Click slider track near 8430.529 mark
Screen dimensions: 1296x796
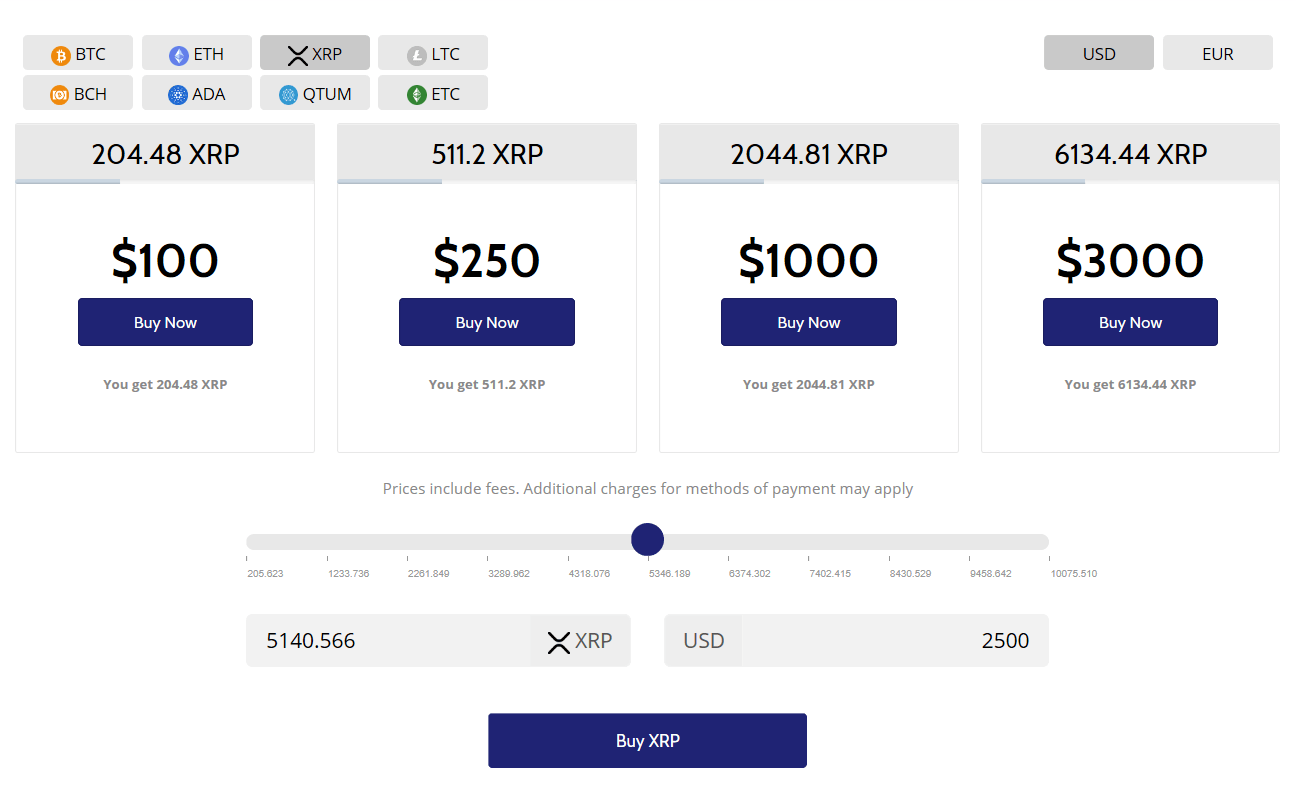[x=889, y=542]
